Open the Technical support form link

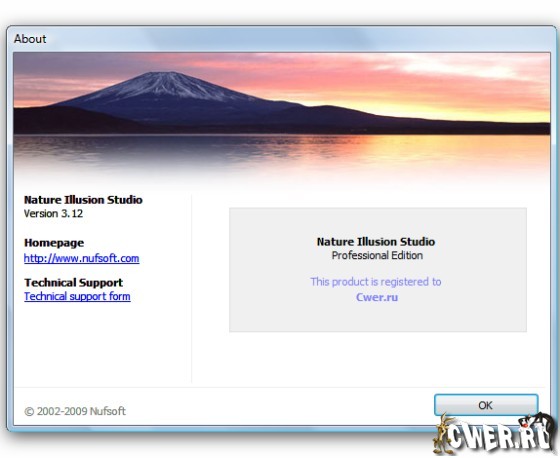pos(77,296)
